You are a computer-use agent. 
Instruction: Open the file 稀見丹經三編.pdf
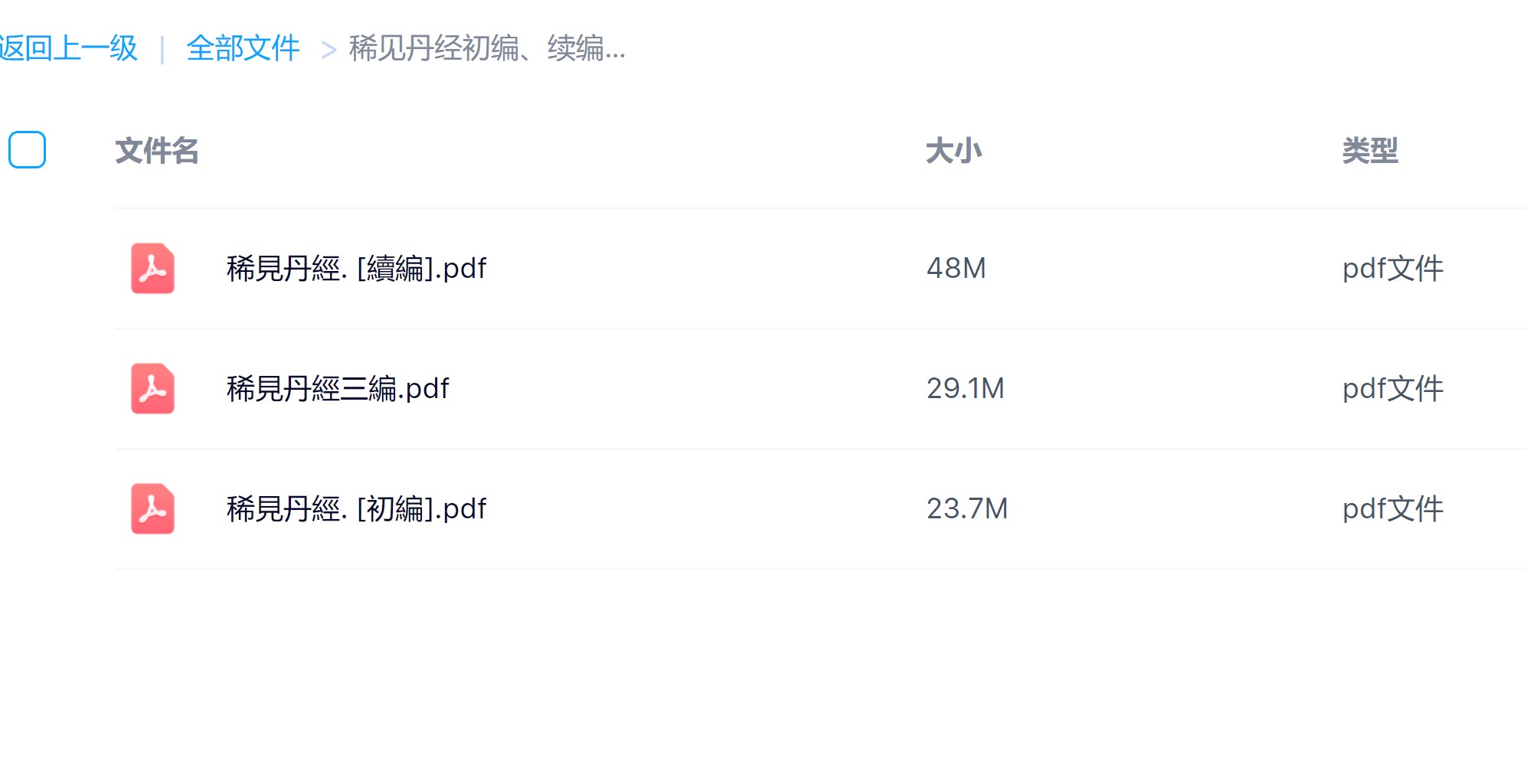pos(338,388)
